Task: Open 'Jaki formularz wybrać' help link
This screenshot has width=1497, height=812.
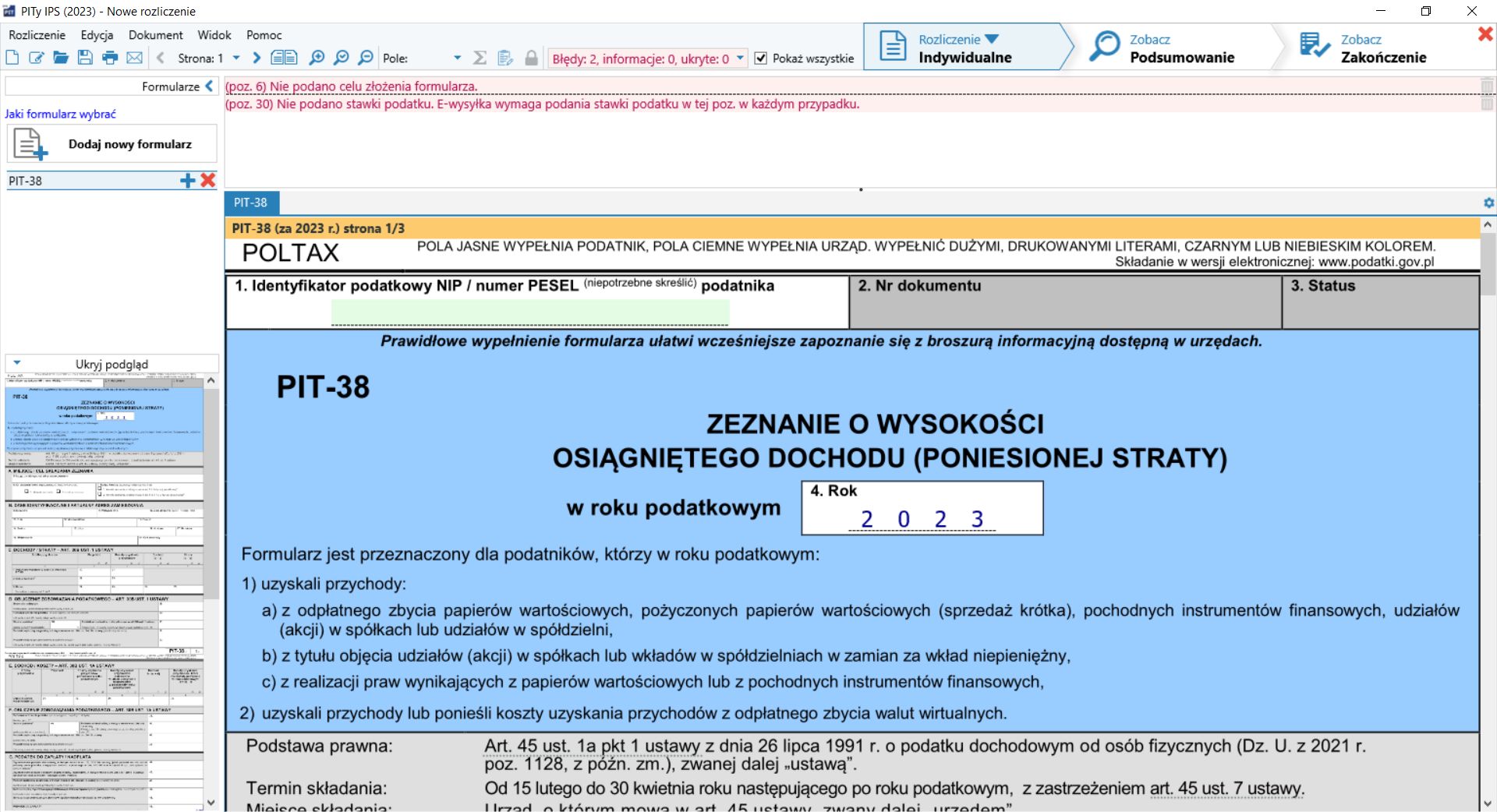Action: click(60, 114)
